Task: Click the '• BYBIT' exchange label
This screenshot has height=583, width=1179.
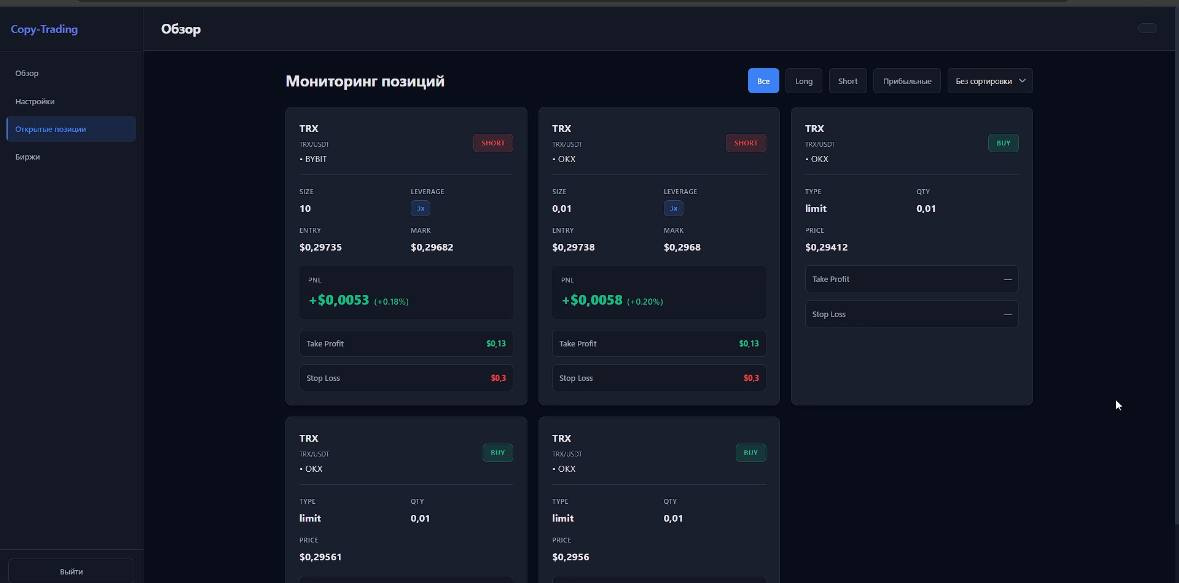Action: point(313,159)
